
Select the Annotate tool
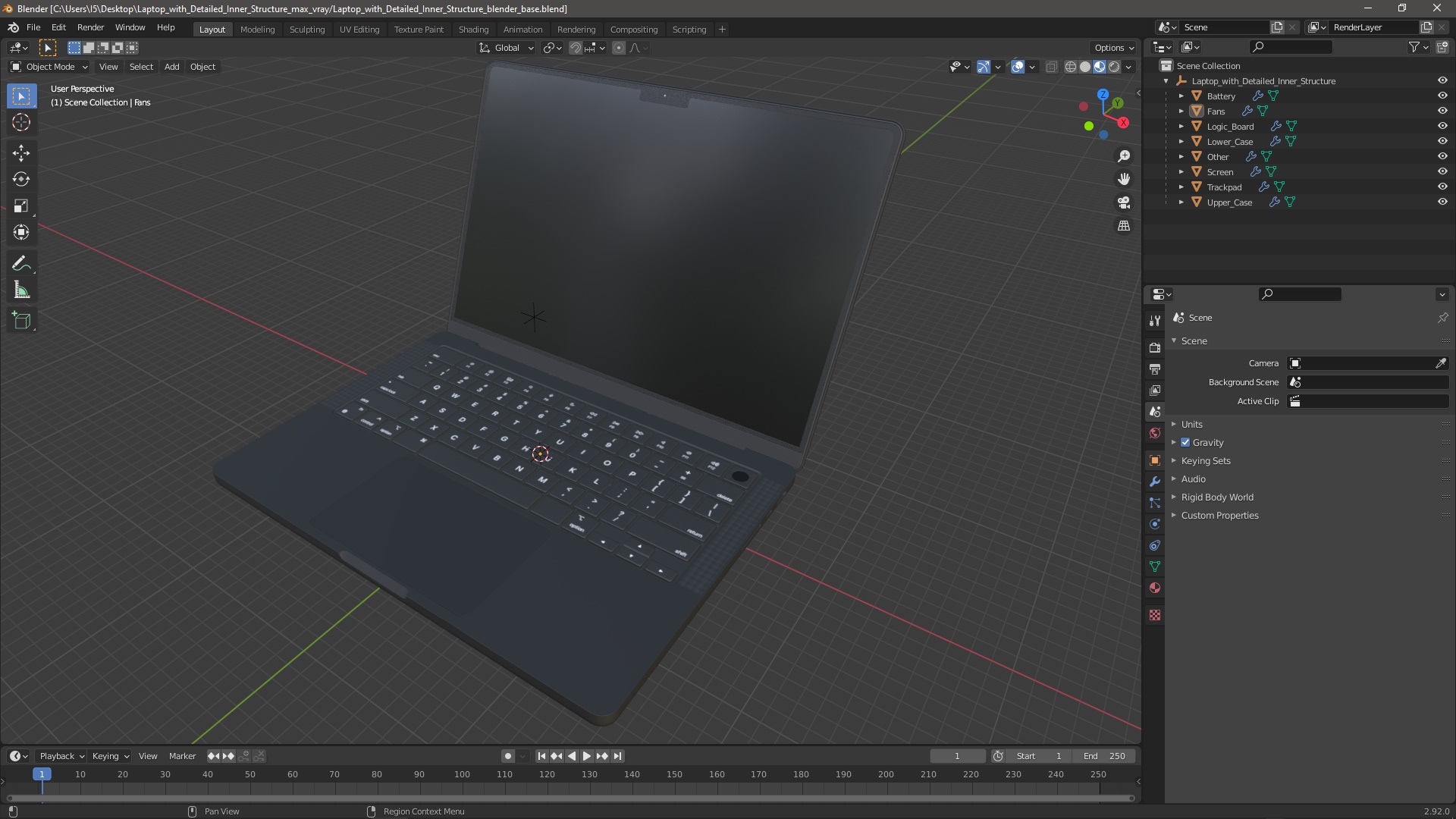(21, 264)
